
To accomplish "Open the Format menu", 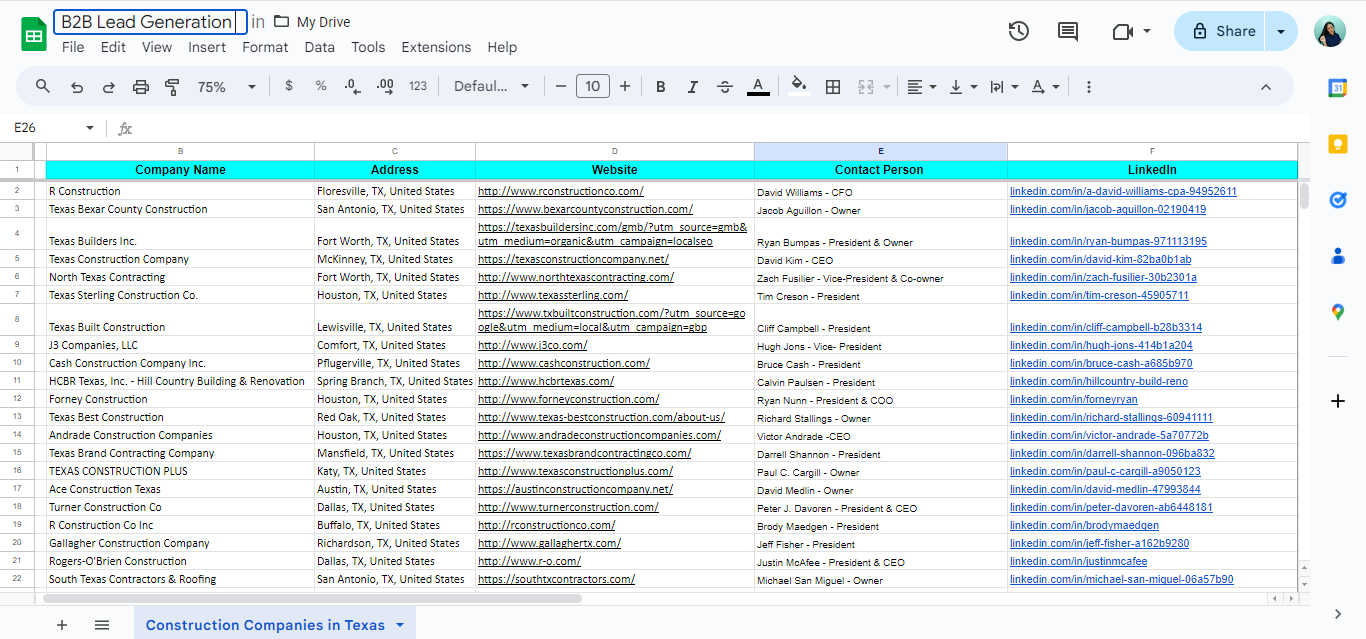I will tap(265, 47).
